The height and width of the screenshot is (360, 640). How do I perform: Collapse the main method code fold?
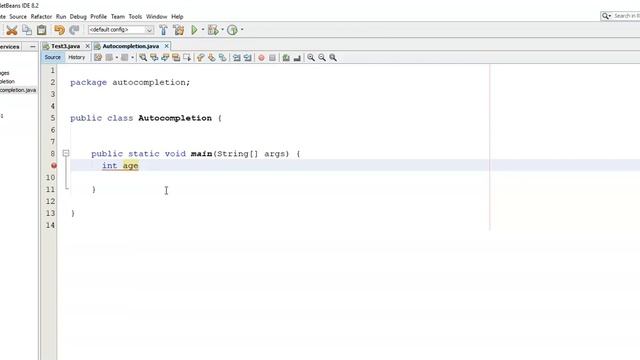pos(66,153)
